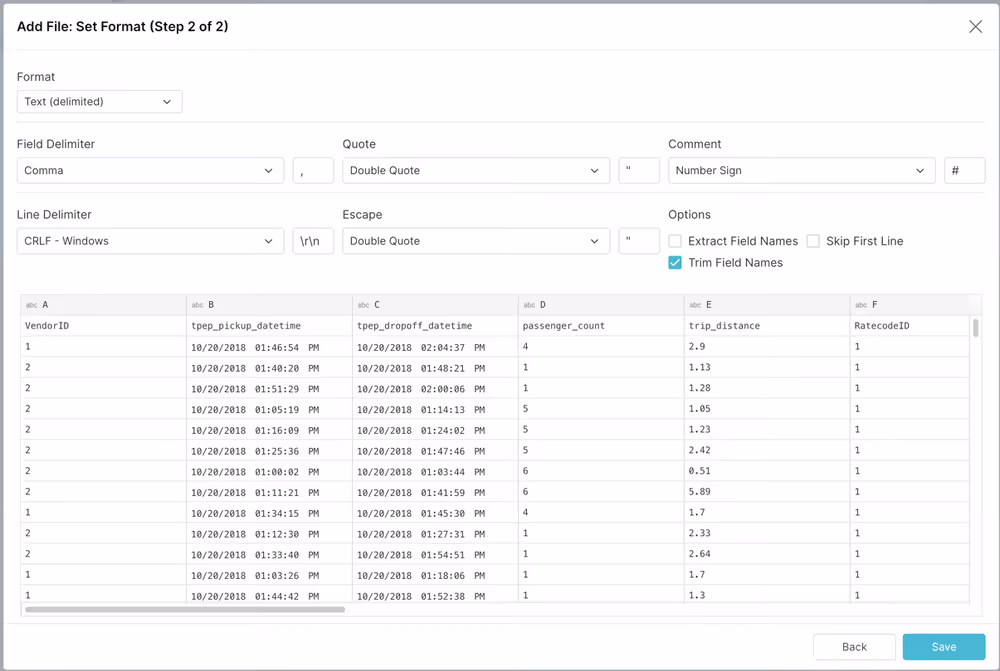
Task: Open the Field Delimiter Comma dropdown
Action: pos(150,170)
